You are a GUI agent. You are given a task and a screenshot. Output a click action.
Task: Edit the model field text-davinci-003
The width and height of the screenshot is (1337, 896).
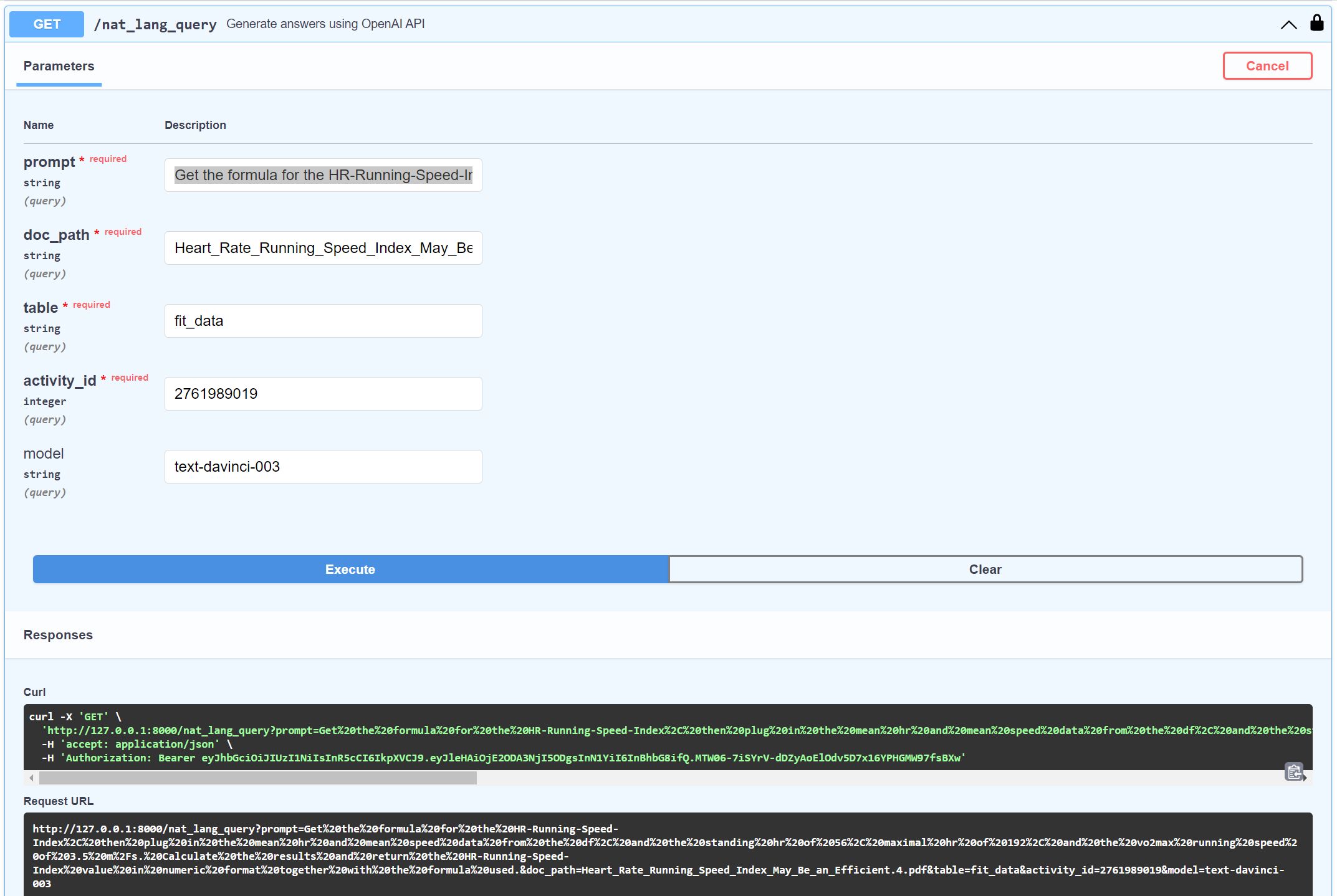[x=323, y=467]
